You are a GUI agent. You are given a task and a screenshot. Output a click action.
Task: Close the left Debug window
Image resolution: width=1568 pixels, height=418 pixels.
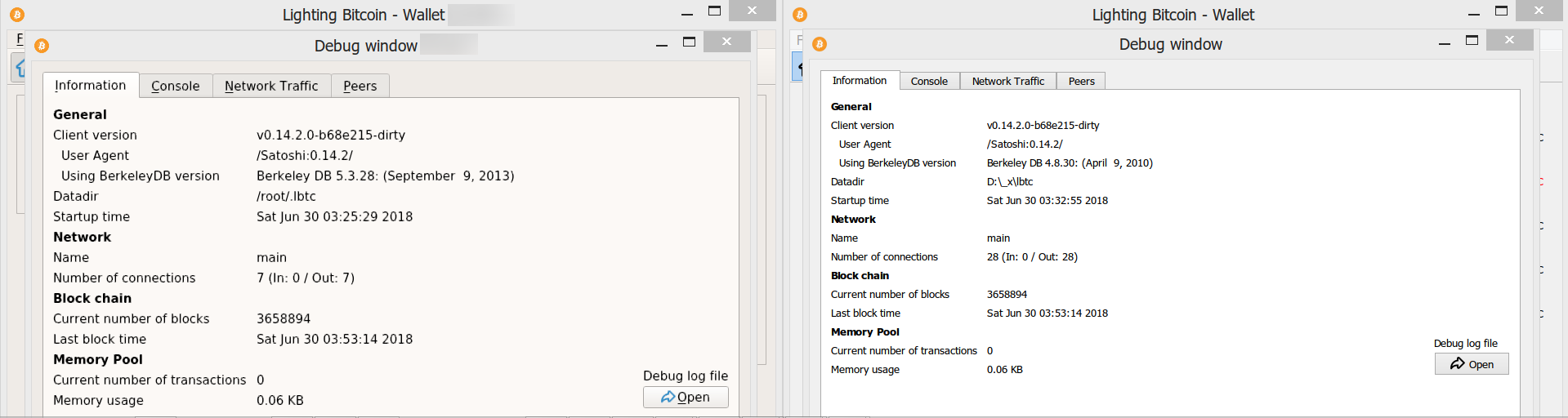[x=726, y=41]
